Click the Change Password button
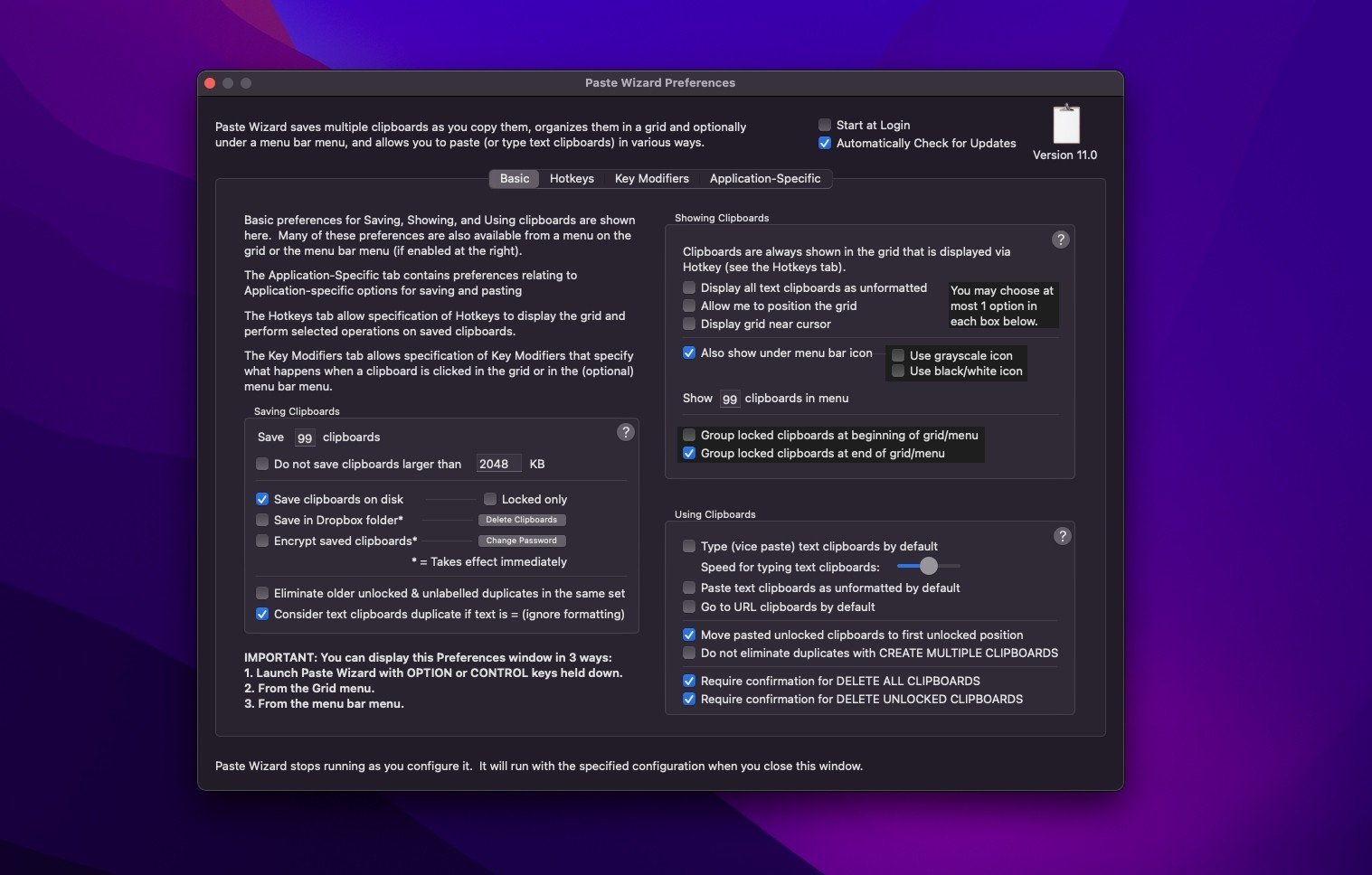 (x=521, y=541)
